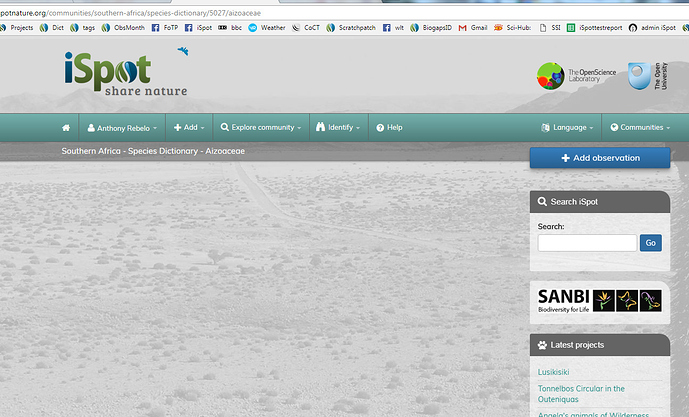
Task: Open the Gmail bookmark
Action: 473,28
